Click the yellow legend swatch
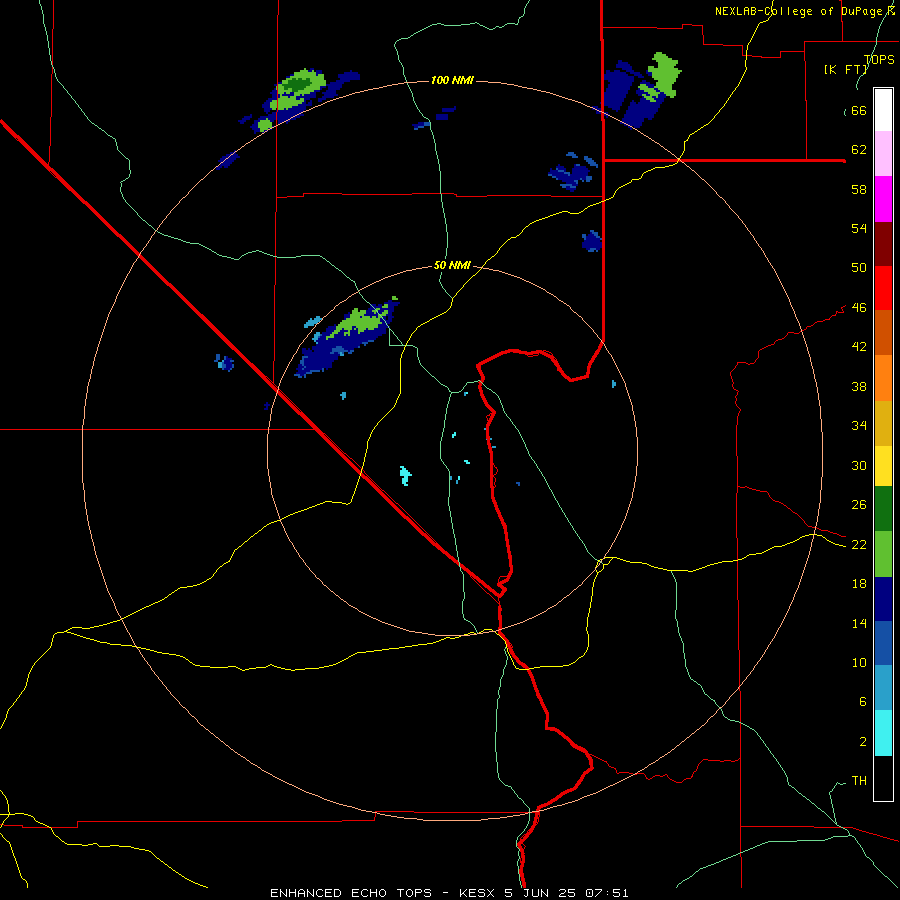Screen dimensions: 900x900 [x=883, y=466]
